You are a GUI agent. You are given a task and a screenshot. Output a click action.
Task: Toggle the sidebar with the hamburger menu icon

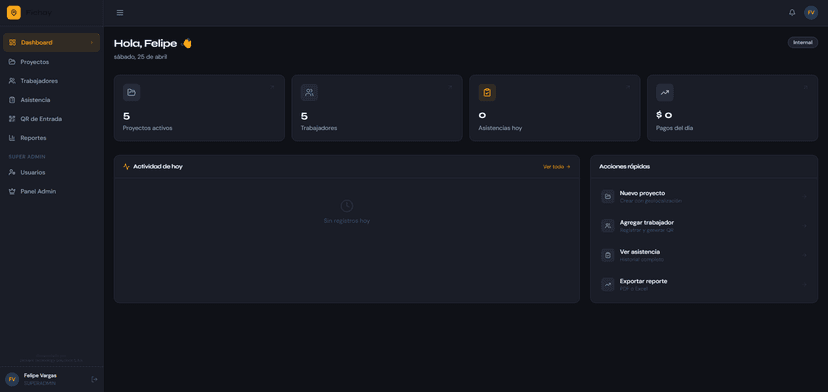click(x=120, y=13)
